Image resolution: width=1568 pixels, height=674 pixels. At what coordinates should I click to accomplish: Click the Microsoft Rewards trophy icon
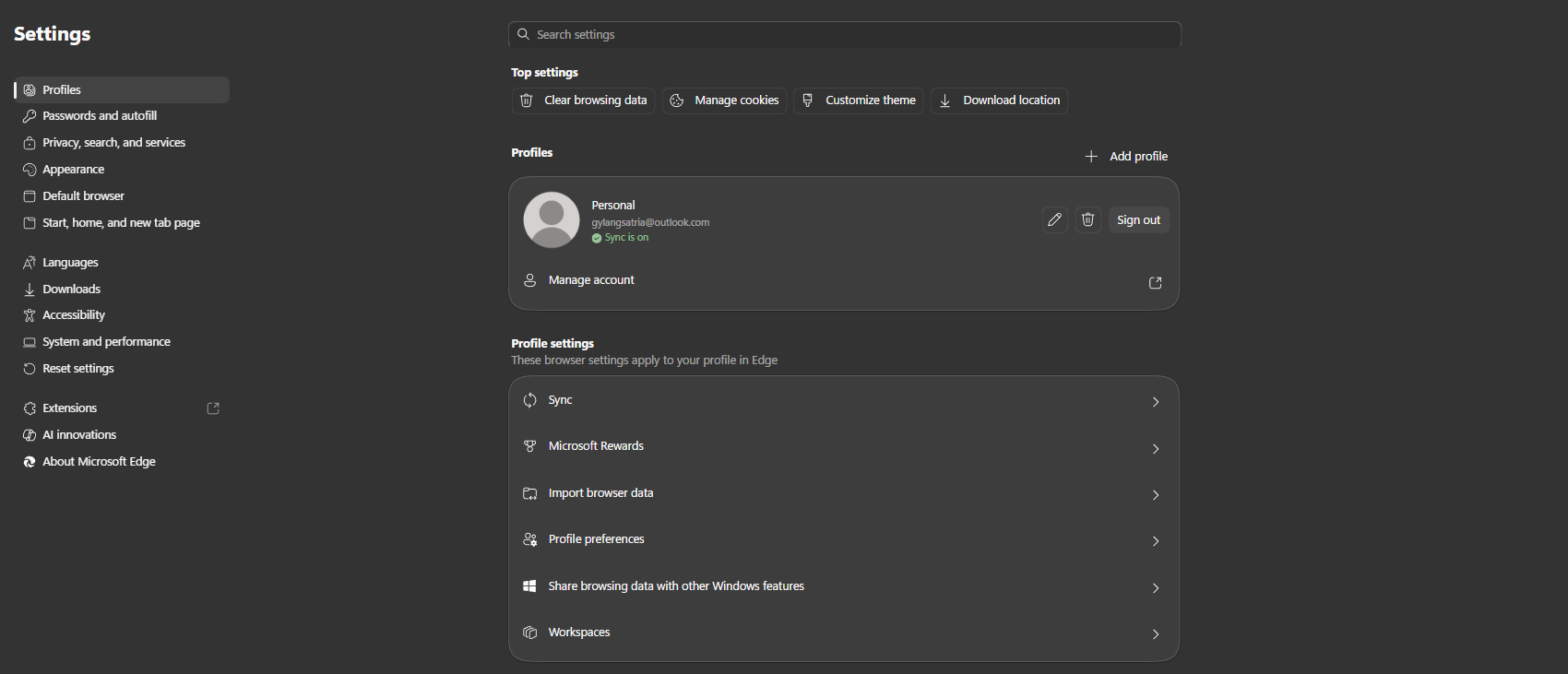pyautogui.click(x=529, y=446)
